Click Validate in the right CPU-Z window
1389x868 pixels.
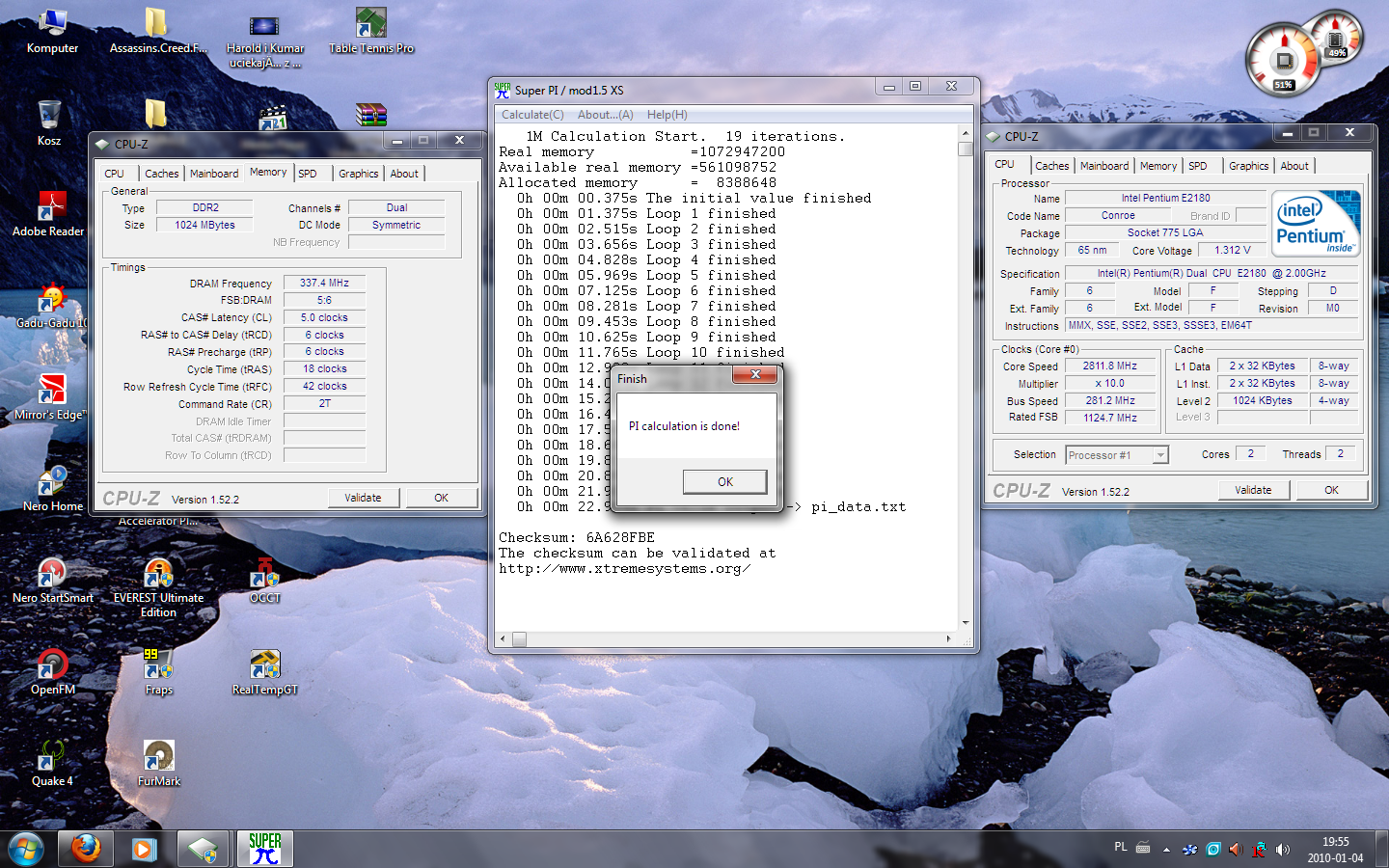point(1252,490)
